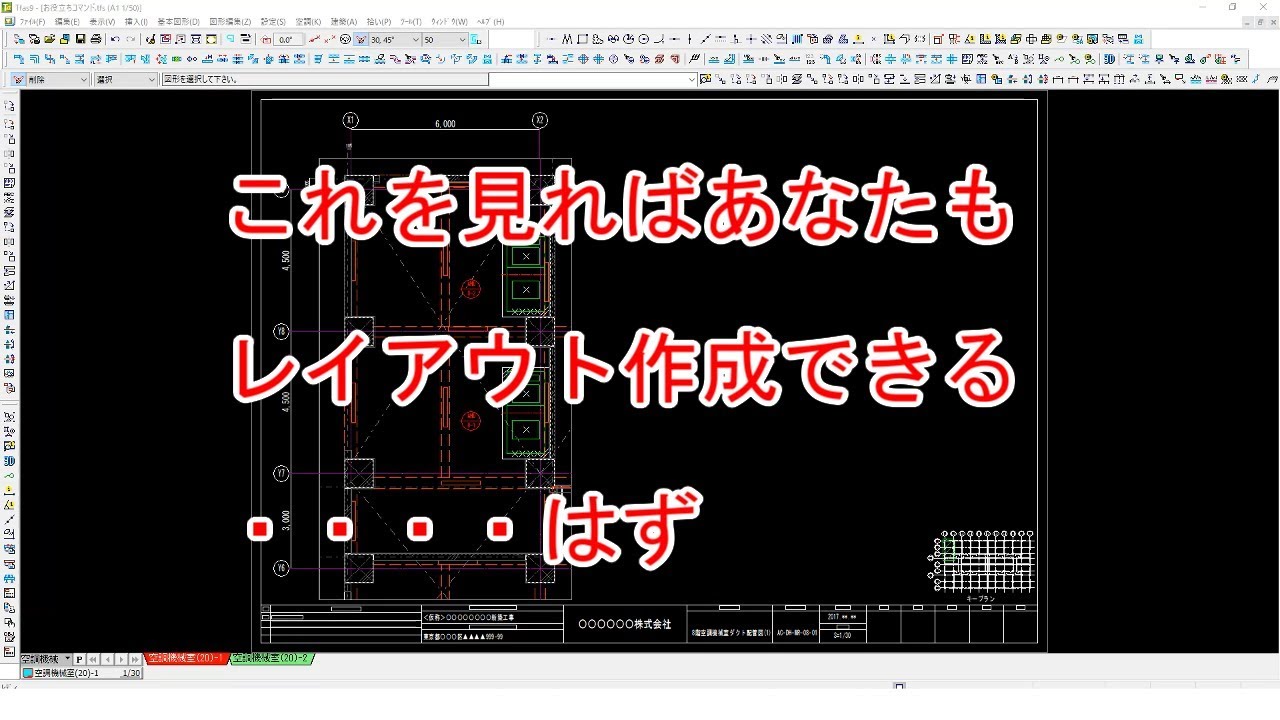
Task: Toggle the angle snap button beside 30, 45°
Action: coord(361,39)
